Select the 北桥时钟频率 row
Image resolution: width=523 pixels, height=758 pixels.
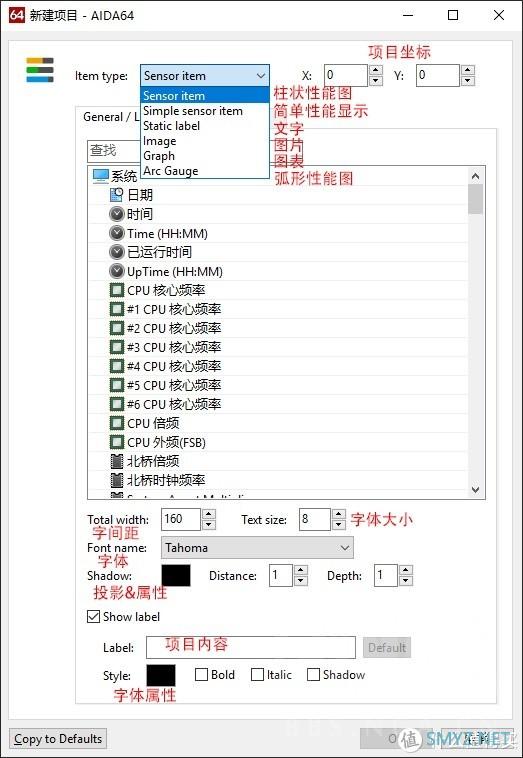278,480
